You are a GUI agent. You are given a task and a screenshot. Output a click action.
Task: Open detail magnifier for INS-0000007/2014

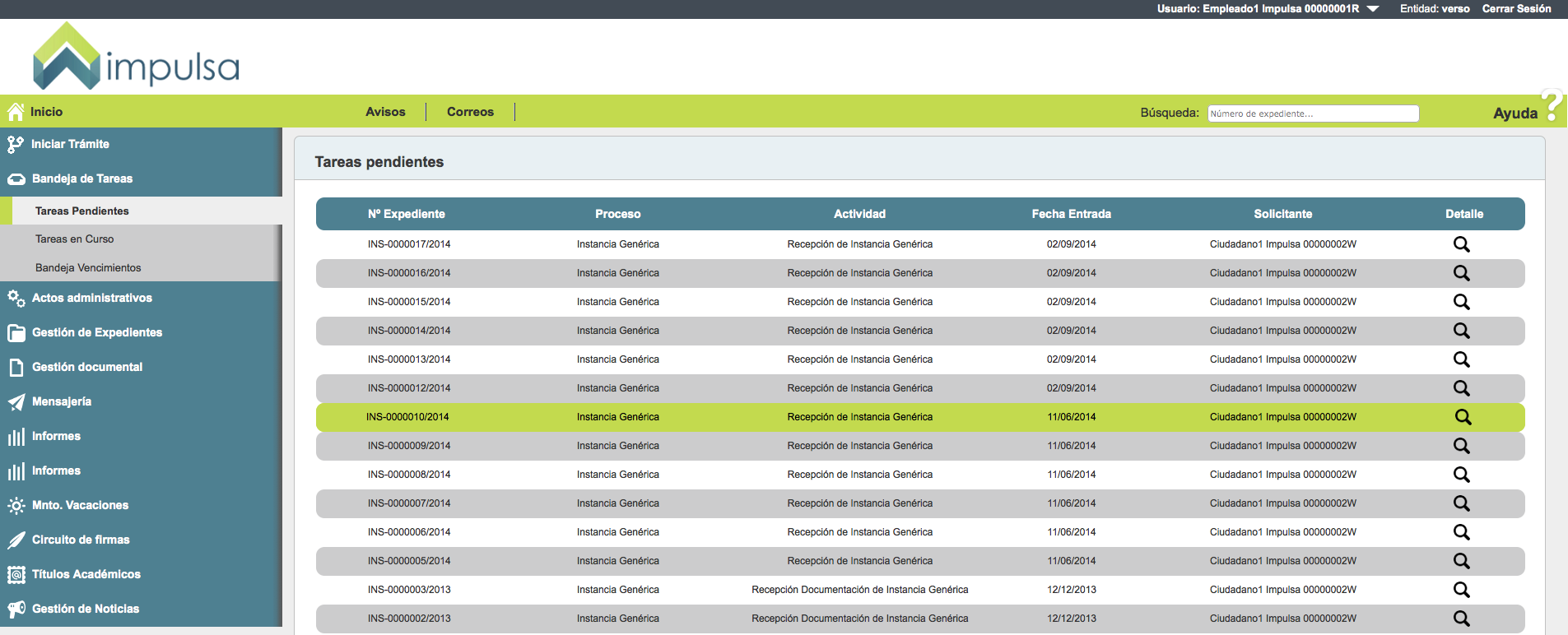click(1461, 503)
